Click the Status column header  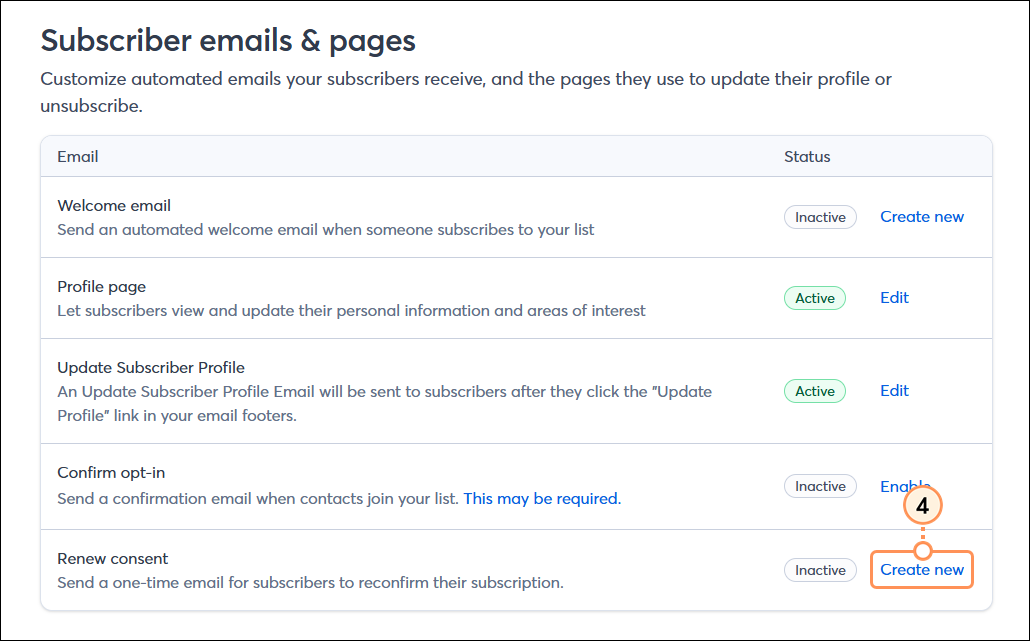807,156
